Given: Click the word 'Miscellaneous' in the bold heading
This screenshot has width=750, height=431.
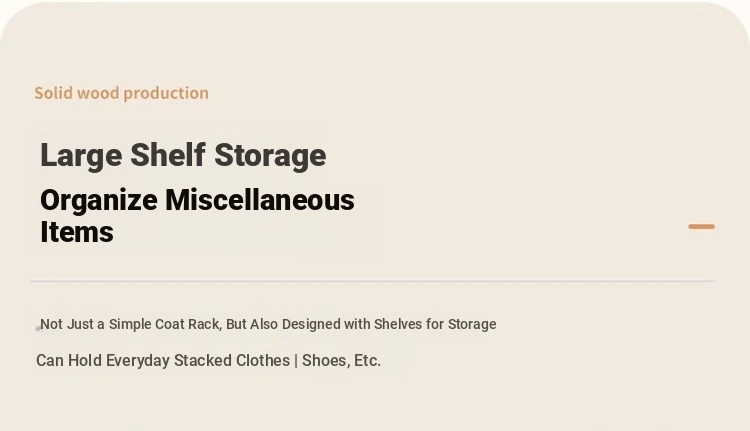Looking at the screenshot, I should coord(260,200).
